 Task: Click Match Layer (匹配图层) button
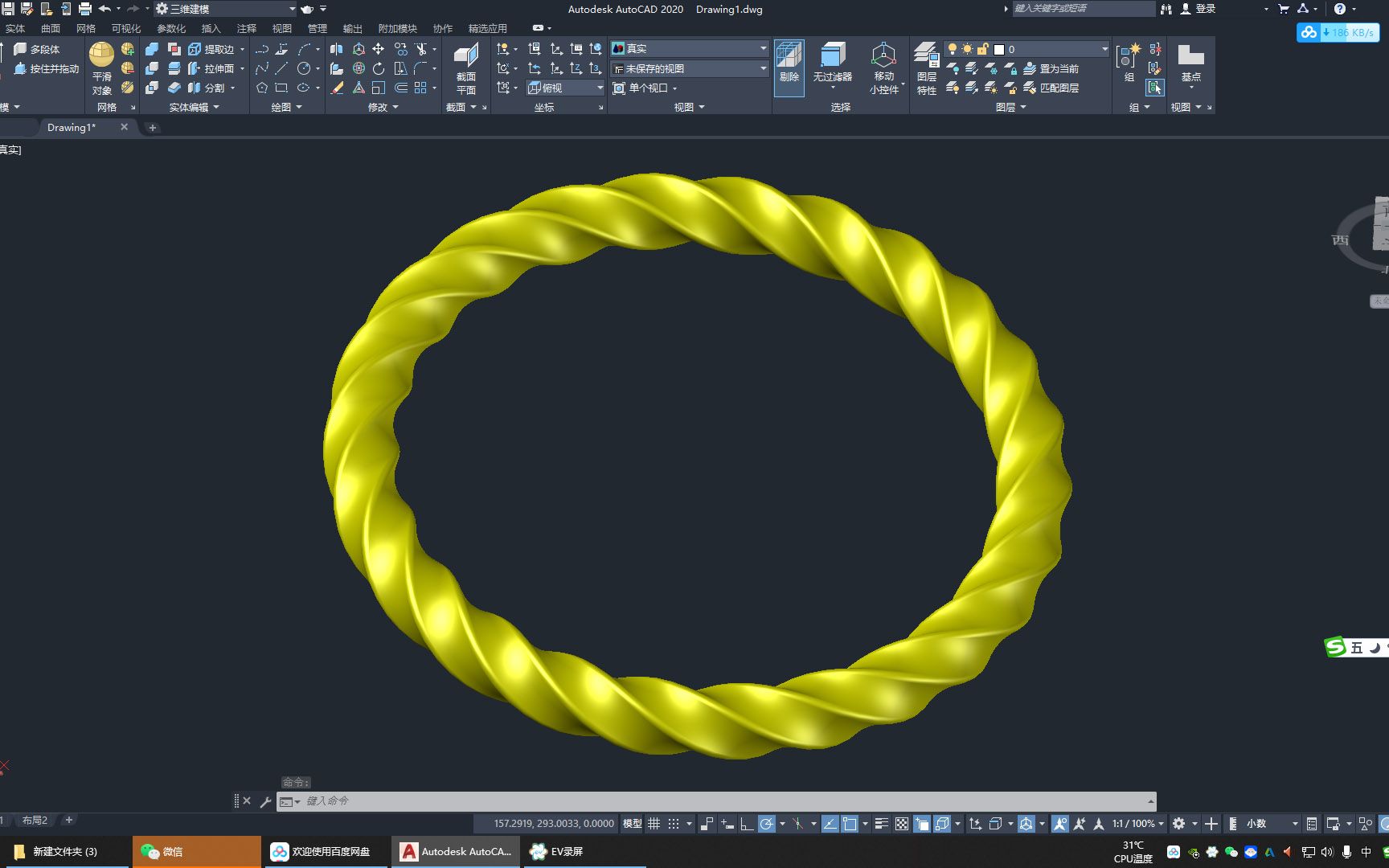pyautogui.click(x=1051, y=88)
